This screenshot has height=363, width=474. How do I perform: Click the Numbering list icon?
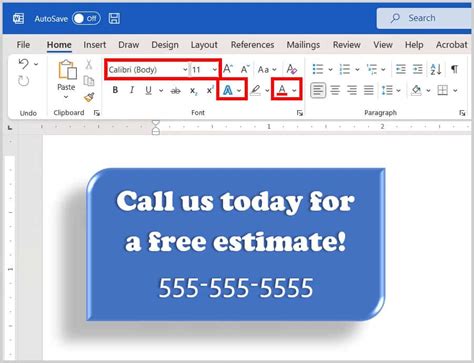click(x=345, y=69)
